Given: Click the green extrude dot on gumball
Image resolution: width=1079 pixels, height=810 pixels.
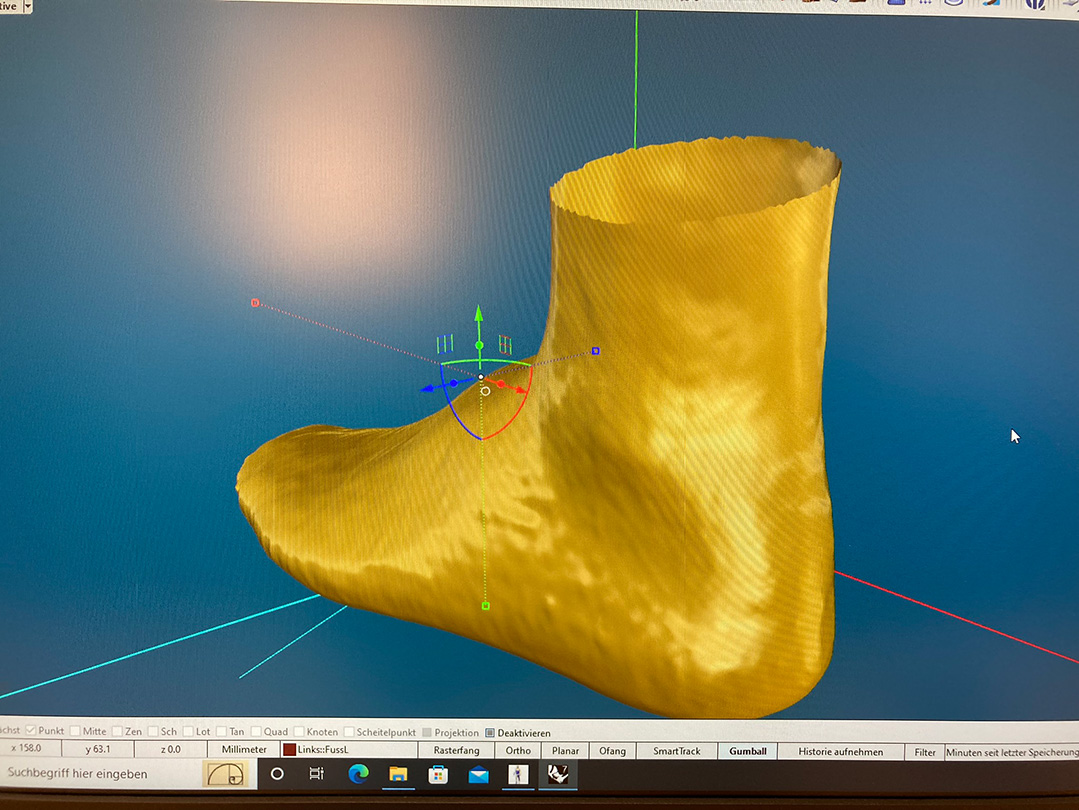Looking at the screenshot, I should pos(480,345).
